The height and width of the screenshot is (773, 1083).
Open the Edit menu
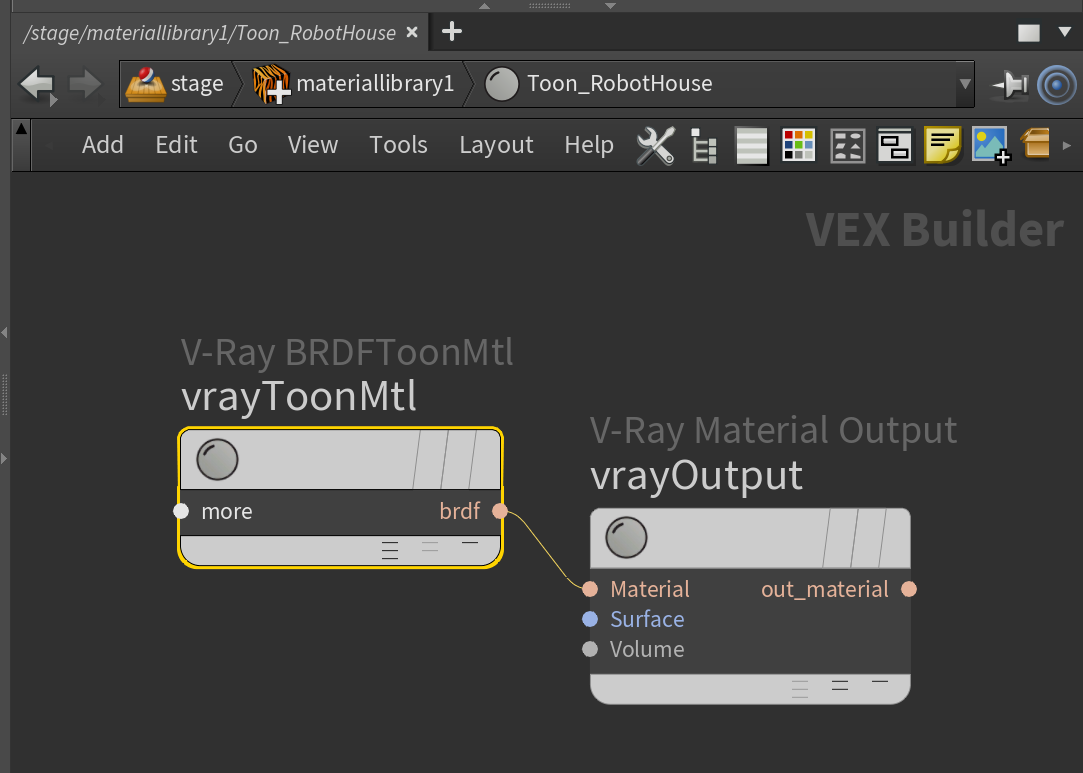tap(176, 145)
